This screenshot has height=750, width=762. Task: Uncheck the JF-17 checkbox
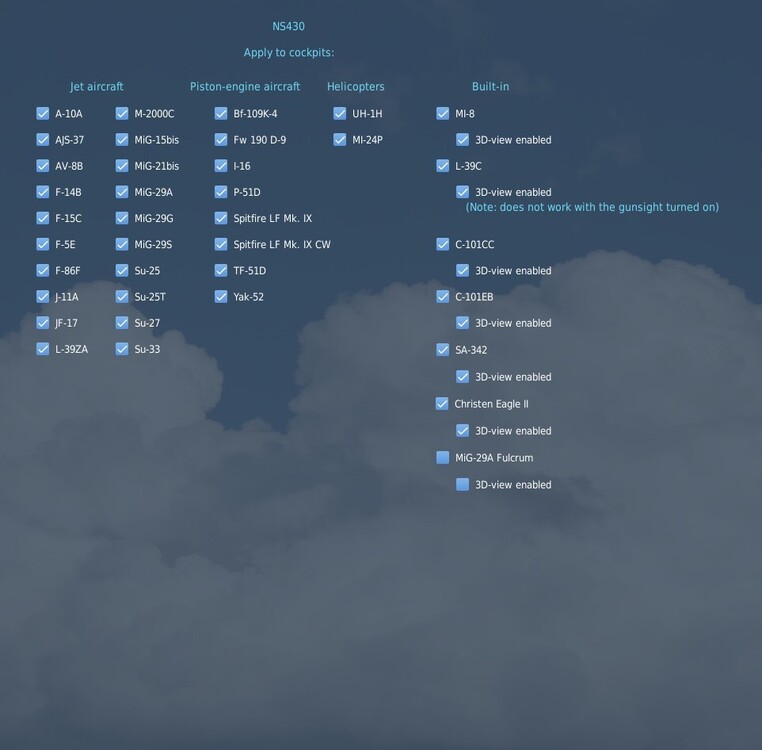(43, 323)
